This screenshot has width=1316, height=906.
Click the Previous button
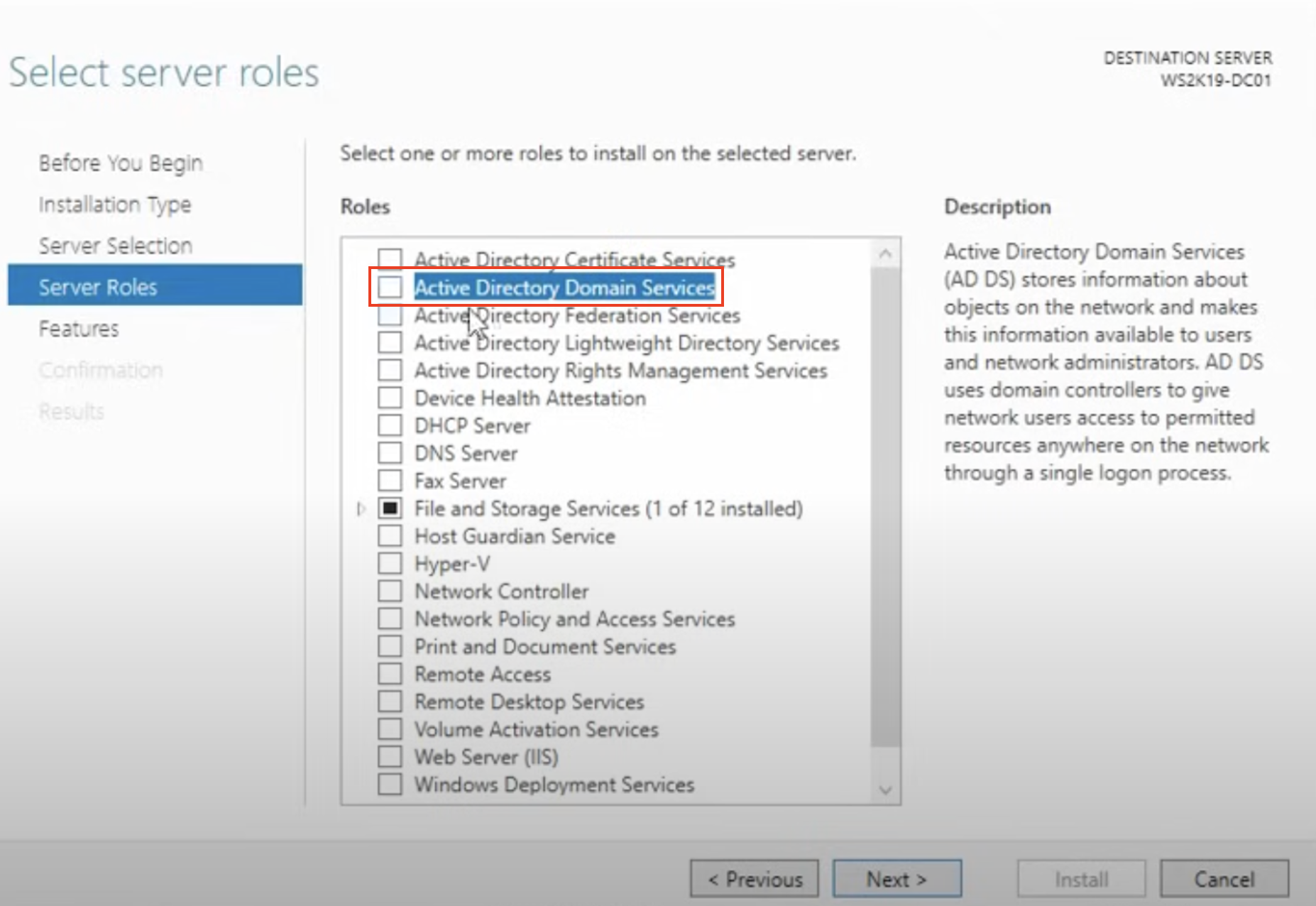coord(754,878)
